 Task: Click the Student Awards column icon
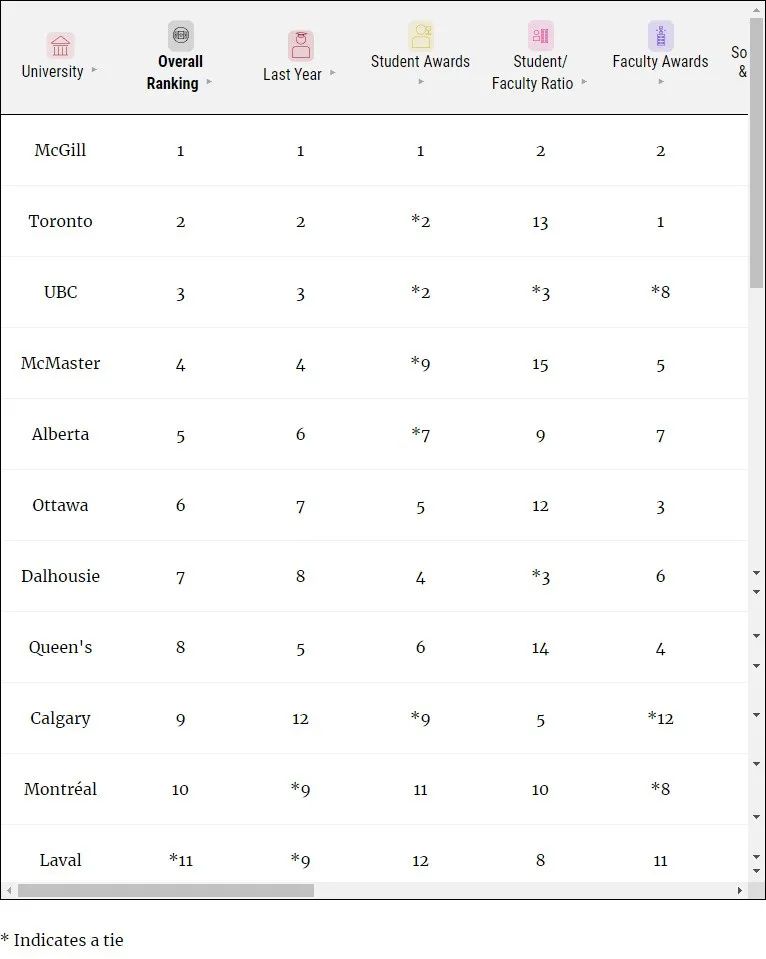point(420,35)
